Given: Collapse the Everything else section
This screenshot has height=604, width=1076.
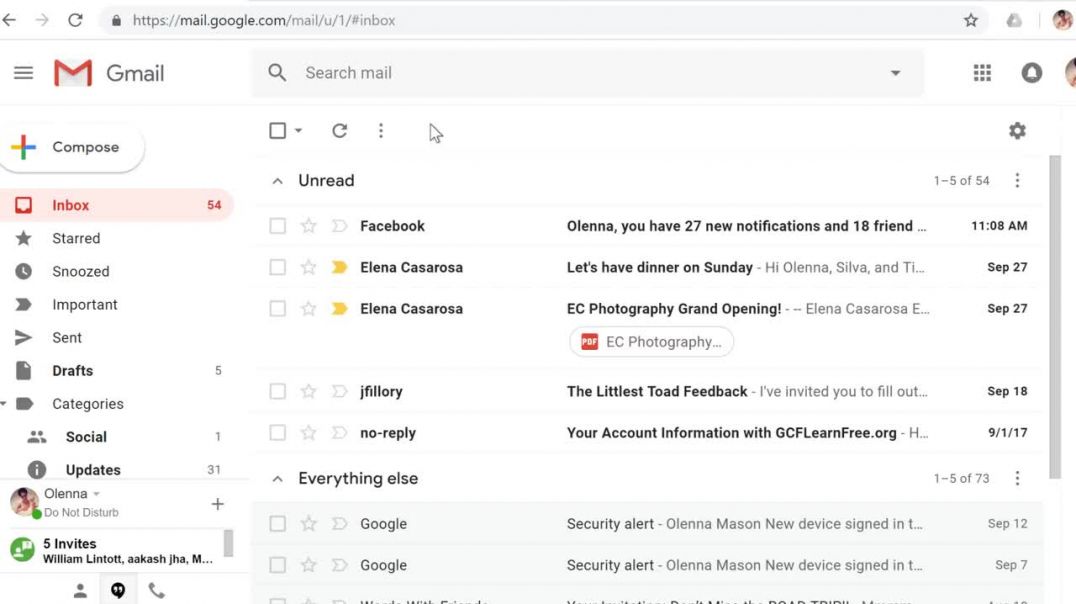Looking at the screenshot, I should pyautogui.click(x=277, y=479).
